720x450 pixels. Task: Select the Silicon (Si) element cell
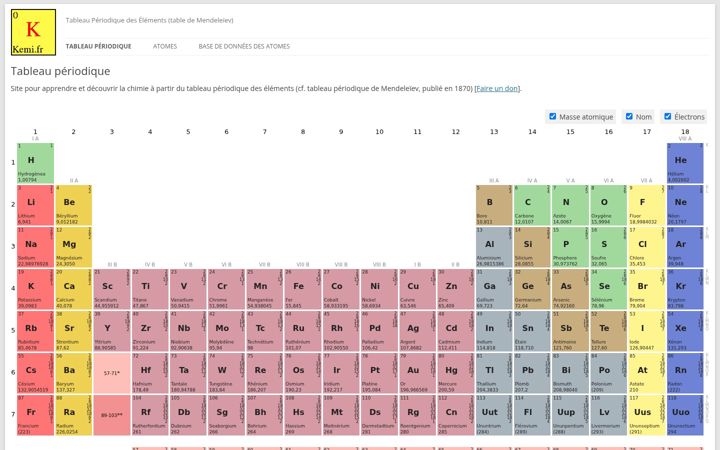(x=532, y=247)
